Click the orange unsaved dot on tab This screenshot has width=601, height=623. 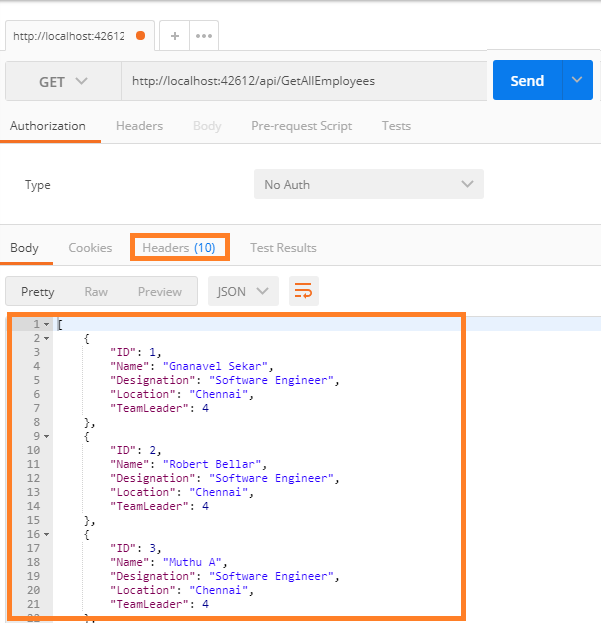(x=140, y=36)
